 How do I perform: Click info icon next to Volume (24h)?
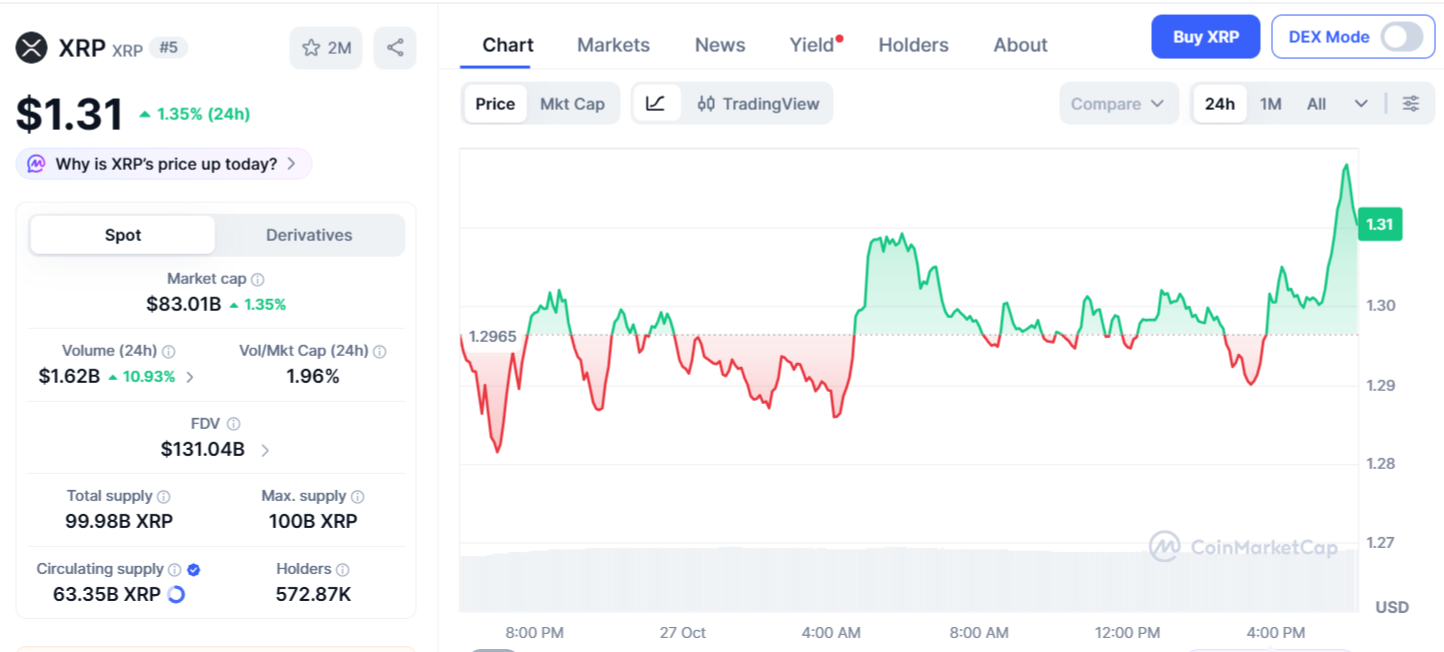(x=169, y=351)
